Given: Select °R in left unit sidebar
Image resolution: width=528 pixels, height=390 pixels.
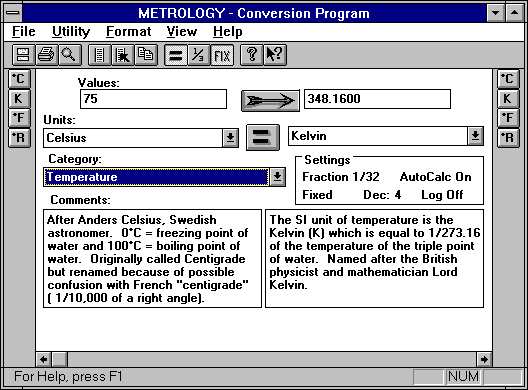Looking at the screenshot, I should click(19, 138).
